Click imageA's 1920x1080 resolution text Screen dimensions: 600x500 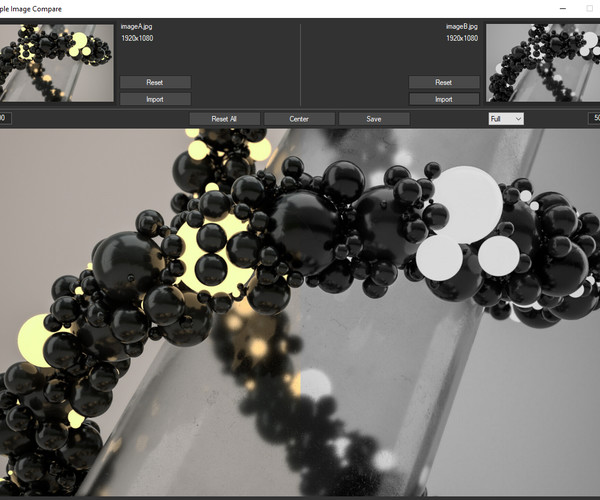[137, 38]
